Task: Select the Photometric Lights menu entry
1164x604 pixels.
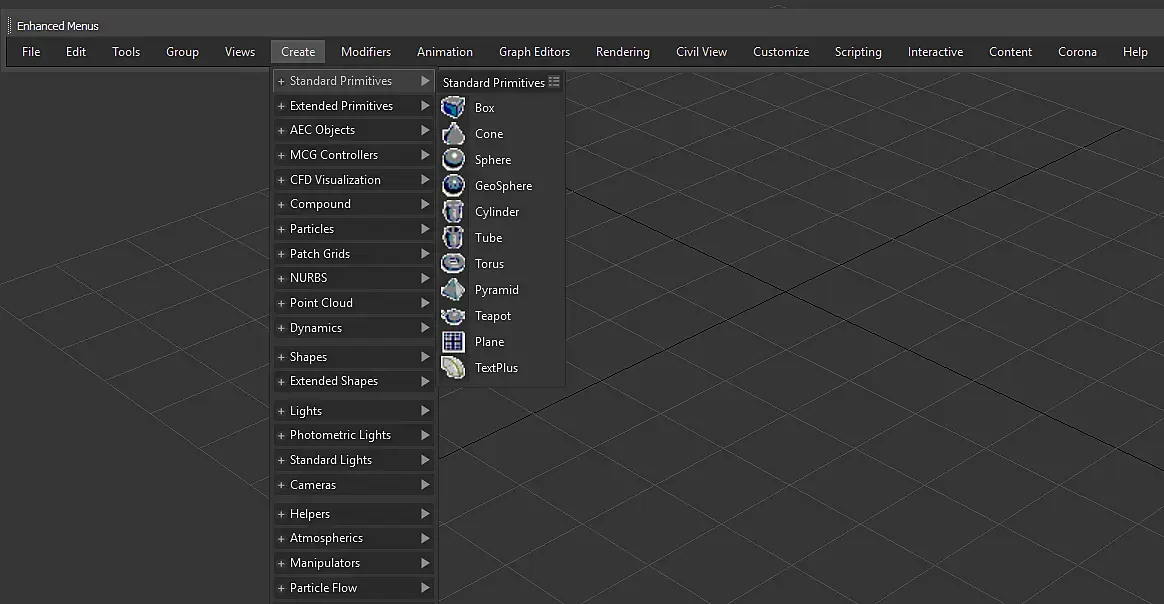Action: click(x=353, y=436)
